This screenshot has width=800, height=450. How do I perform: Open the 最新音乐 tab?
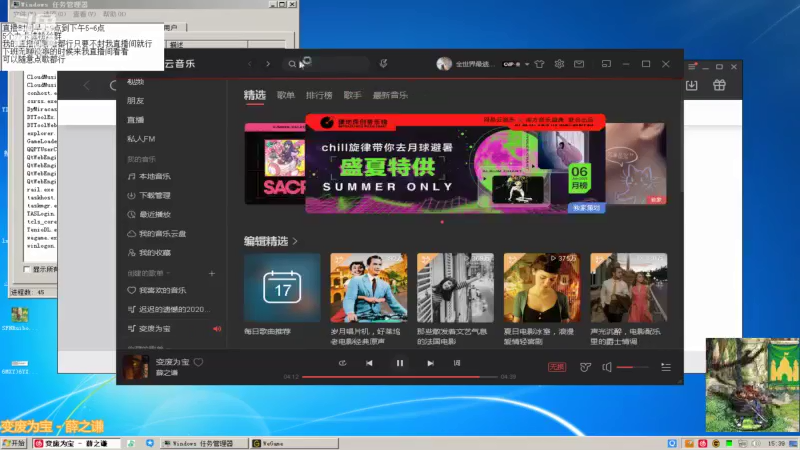[x=390, y=95]
